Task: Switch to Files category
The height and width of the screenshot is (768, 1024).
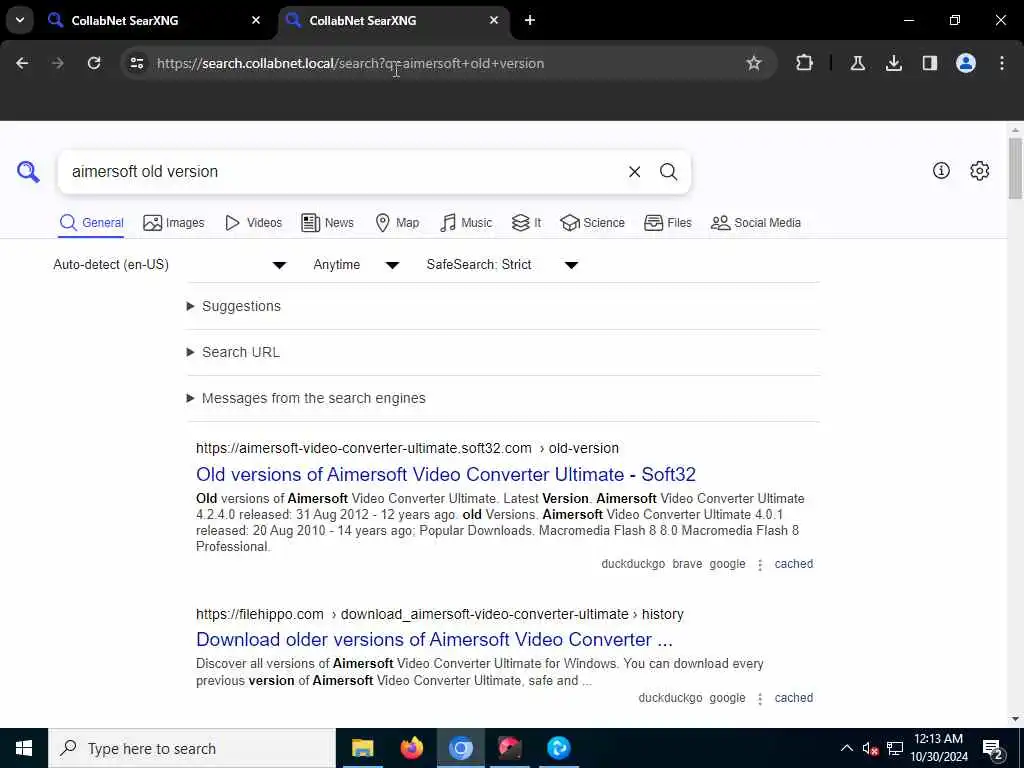Action: pyautogui.click(x=667, y=223)
